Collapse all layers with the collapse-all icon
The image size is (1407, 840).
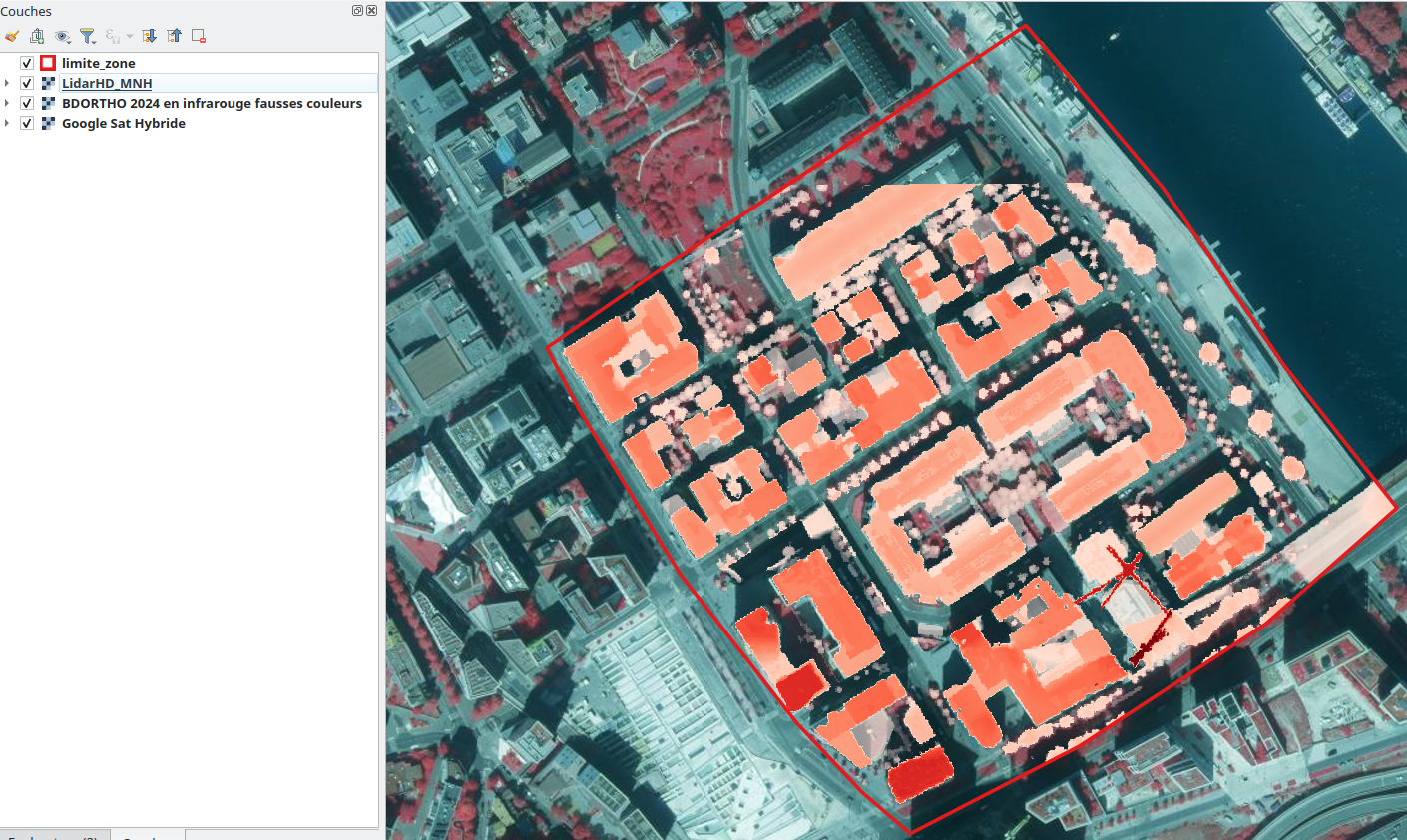click(175, 36)
